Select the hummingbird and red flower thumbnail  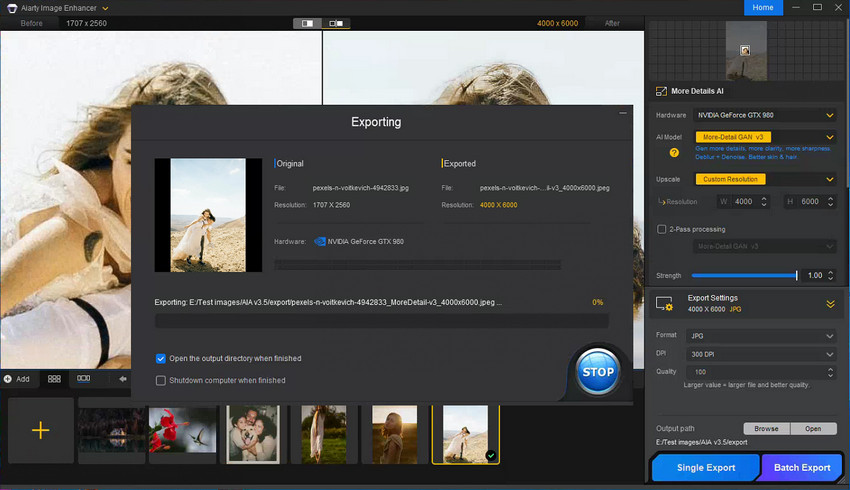click(x=181, y=430)
